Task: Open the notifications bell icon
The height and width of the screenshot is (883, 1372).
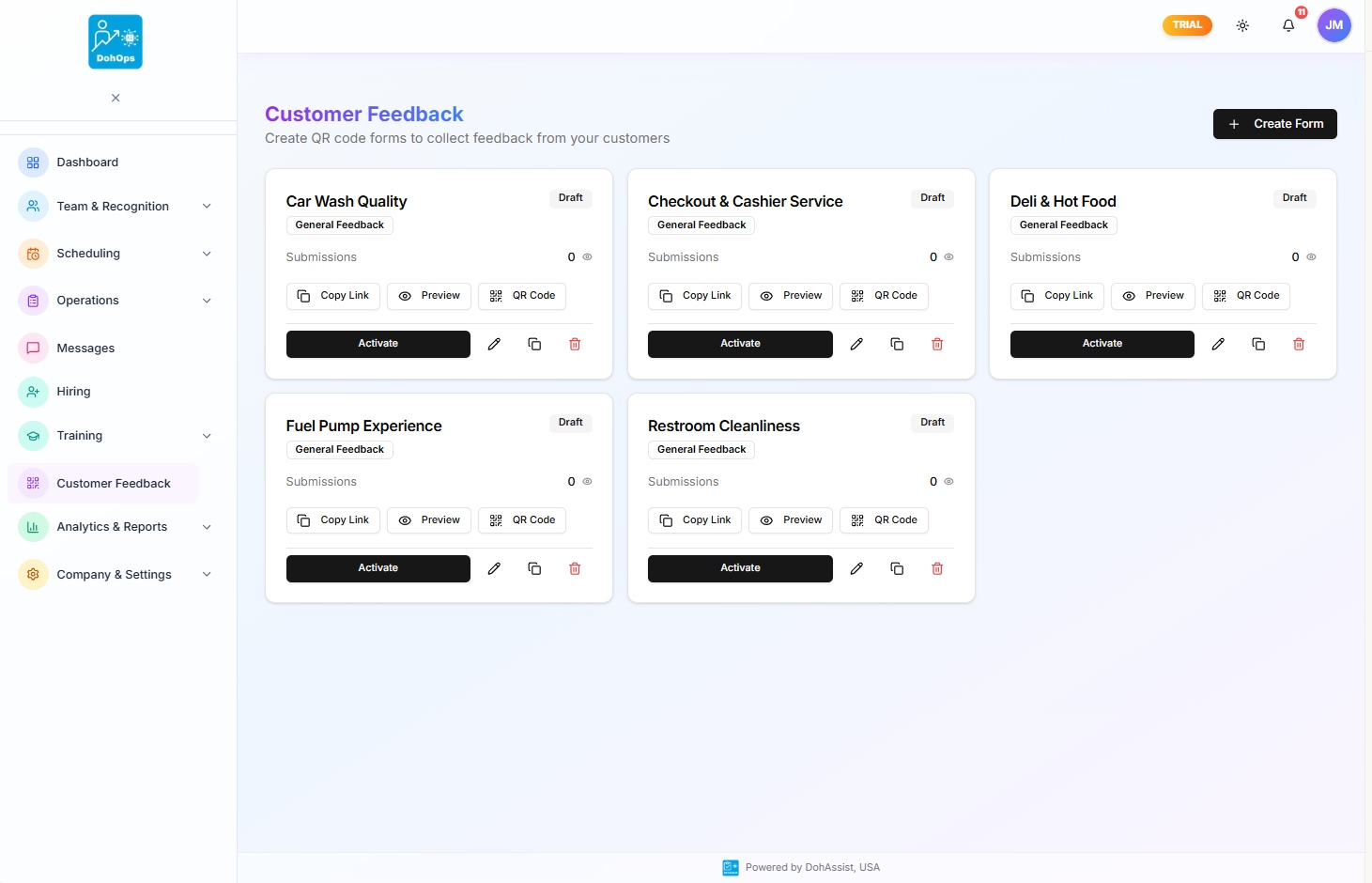Action: coord(1287,25)
